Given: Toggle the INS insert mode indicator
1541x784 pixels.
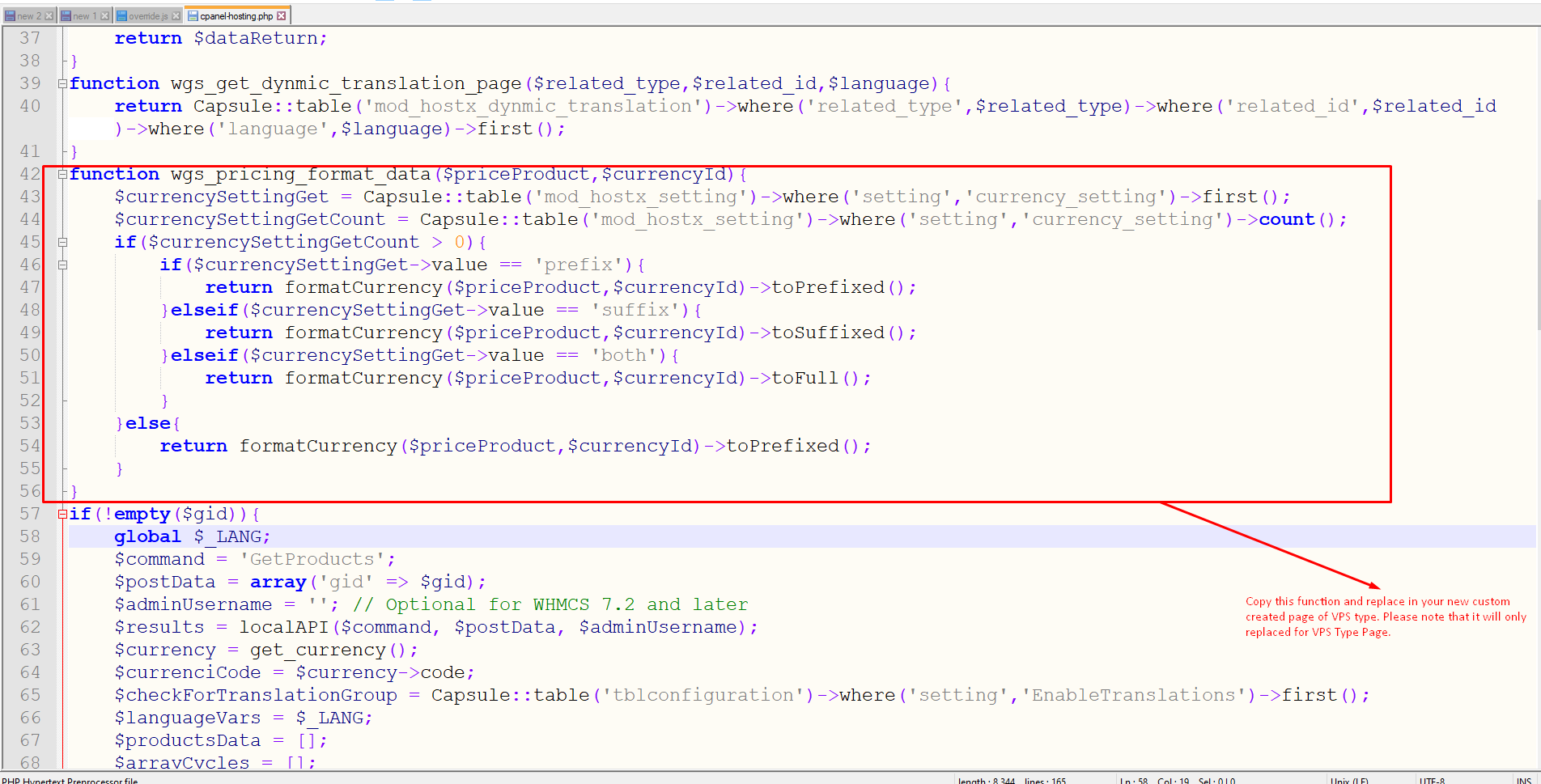Looking at the screenshot, I should 1523,780.
